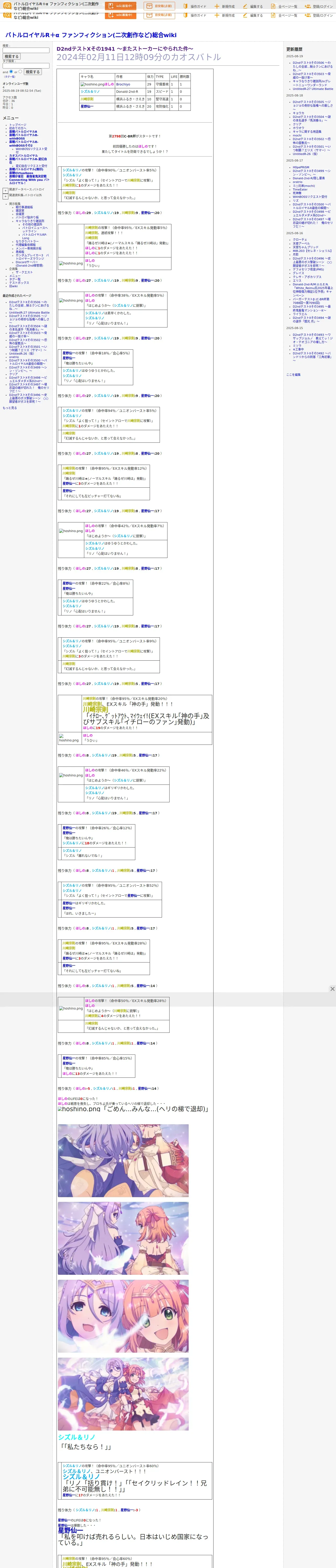Open 天使アーペル in the update history

[301, 244]
